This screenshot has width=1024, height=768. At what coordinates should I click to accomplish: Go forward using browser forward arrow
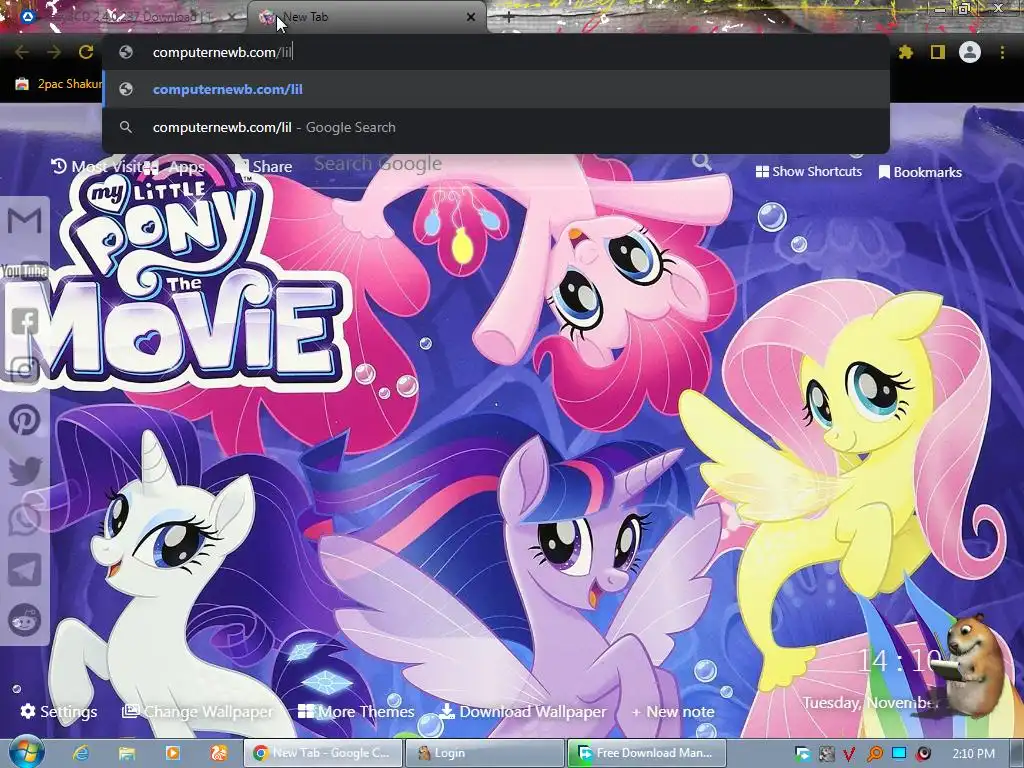54,52
